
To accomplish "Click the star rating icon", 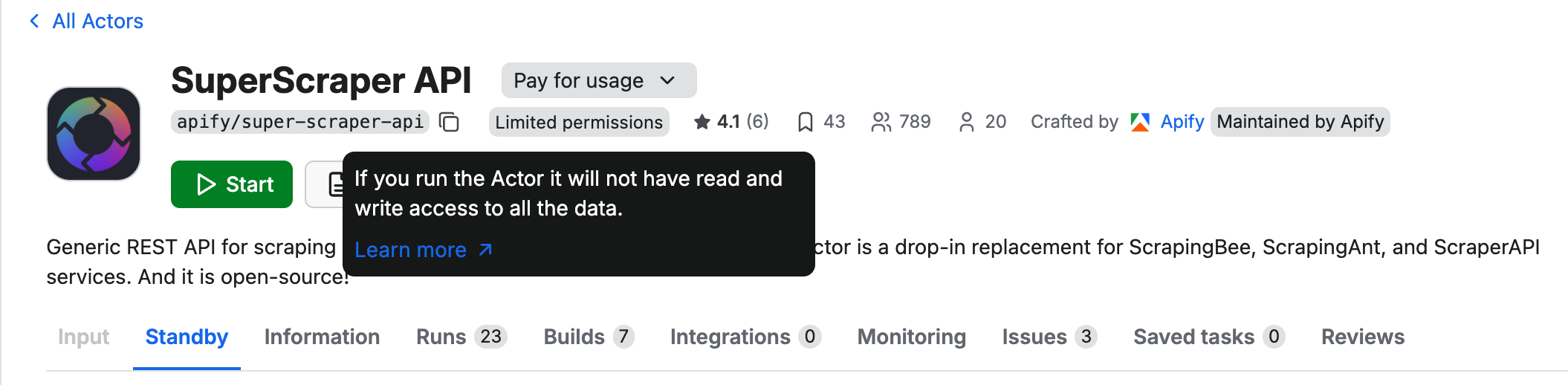I will click(702, 122).
